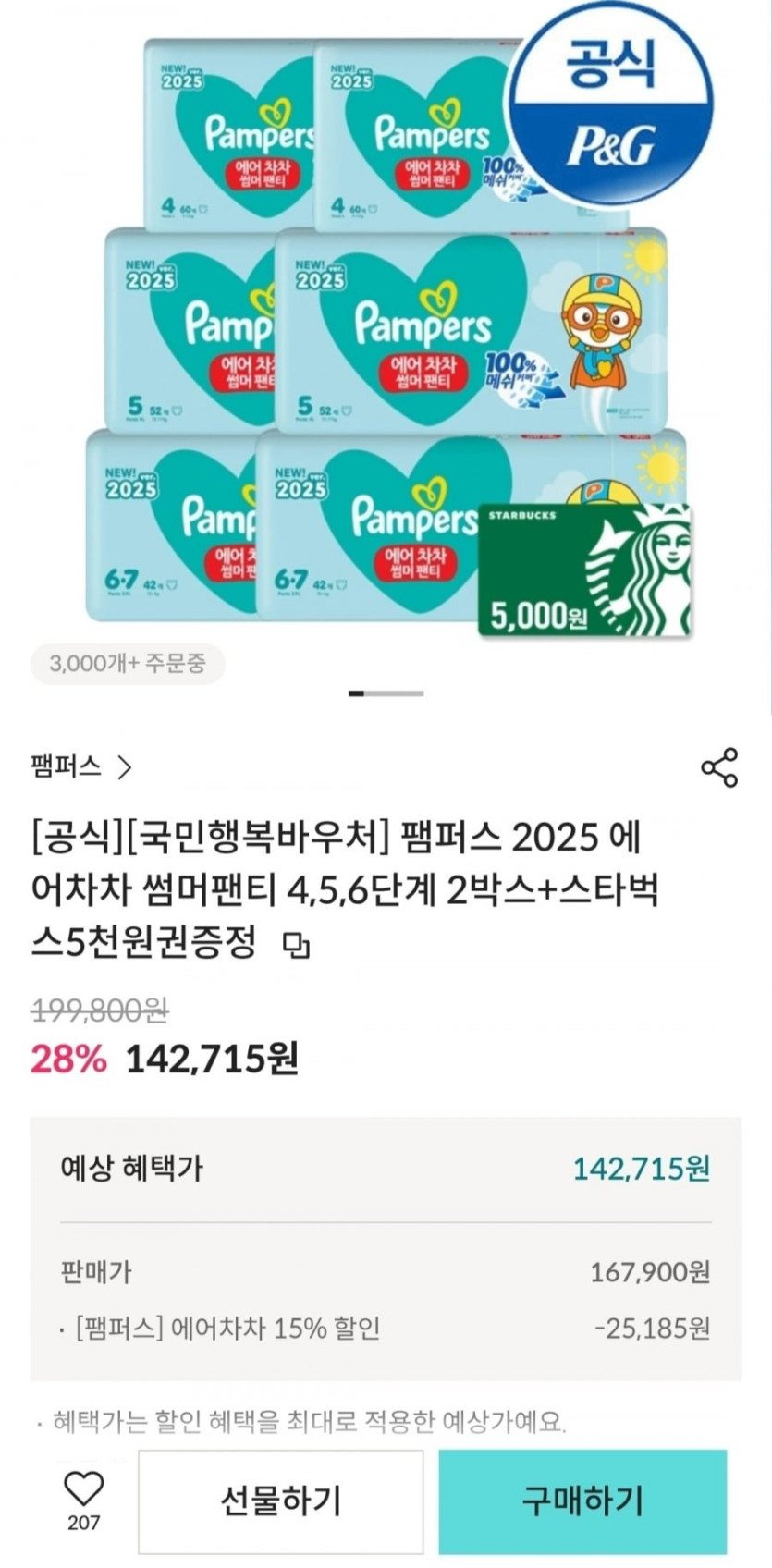Tap the image carousel page indicator
This screenshot has width=772, height=1568.
[386, 693]
